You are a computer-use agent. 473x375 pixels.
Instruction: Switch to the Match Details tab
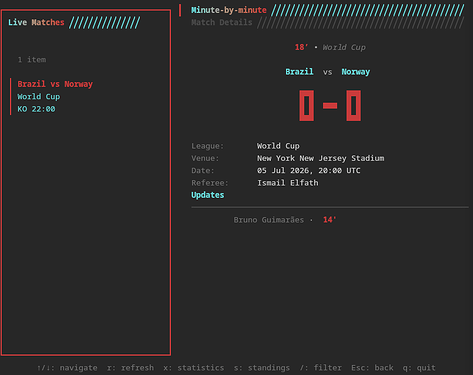pyautogui.click(x=222, y=22)
